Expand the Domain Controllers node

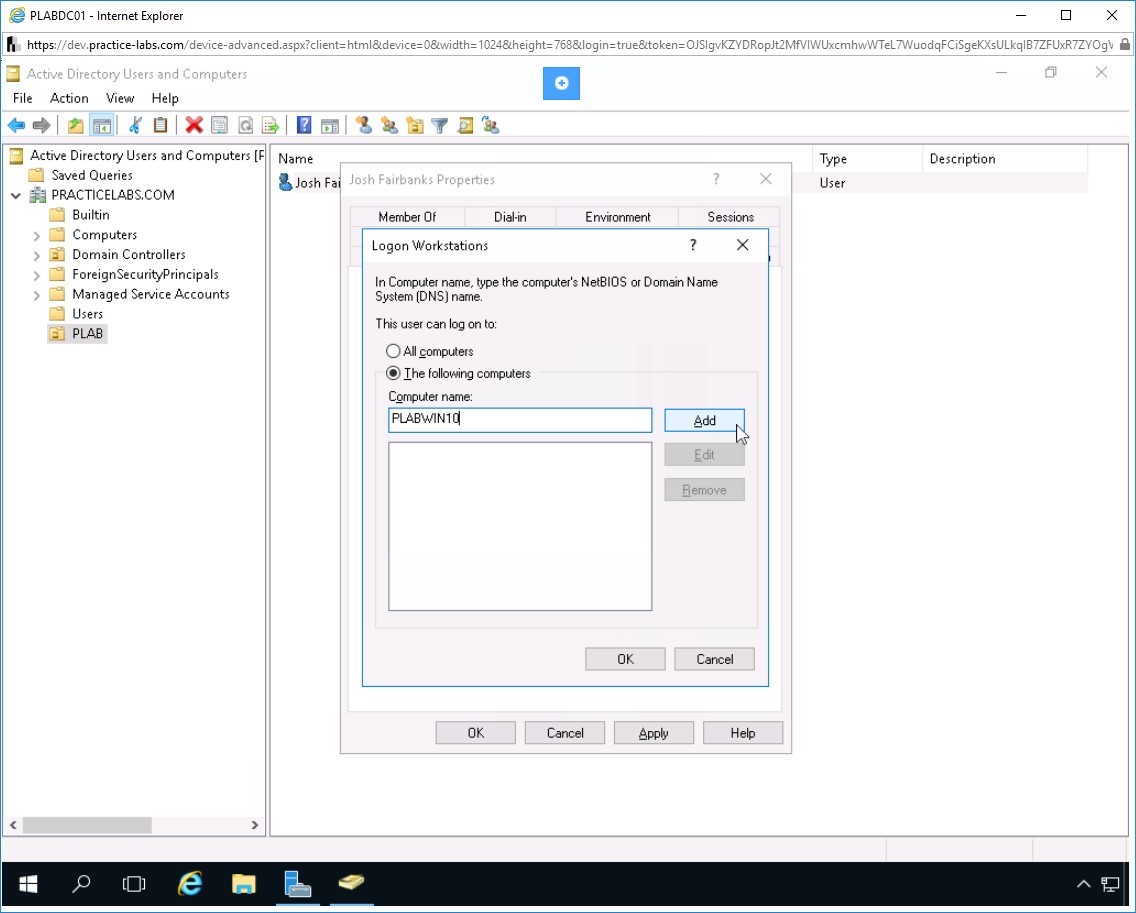36,255
